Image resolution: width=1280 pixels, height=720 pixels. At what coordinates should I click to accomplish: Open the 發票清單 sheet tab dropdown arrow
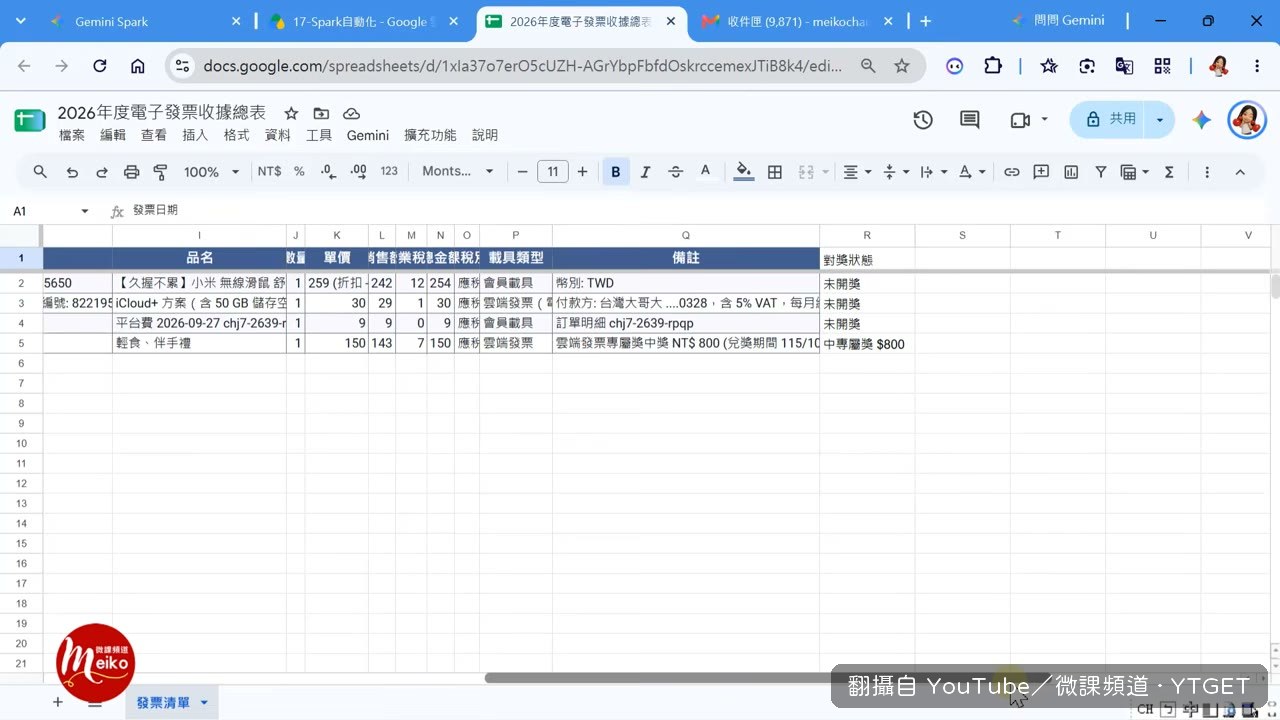pos(204,703)
